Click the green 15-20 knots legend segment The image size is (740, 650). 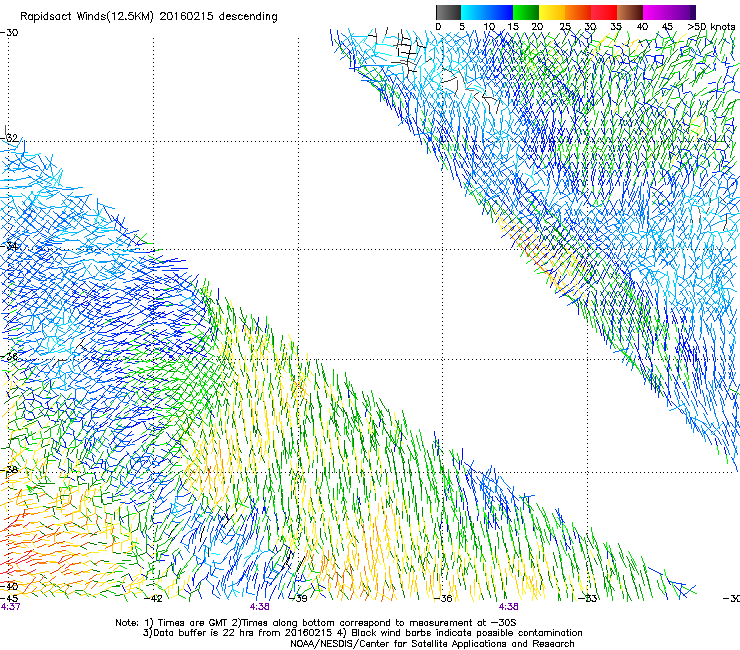click(526, 12)
